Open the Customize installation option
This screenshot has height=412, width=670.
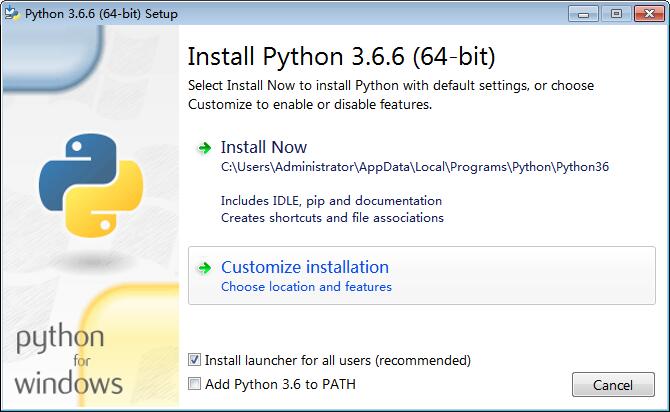pyautogui.click(x=305, y=267)
